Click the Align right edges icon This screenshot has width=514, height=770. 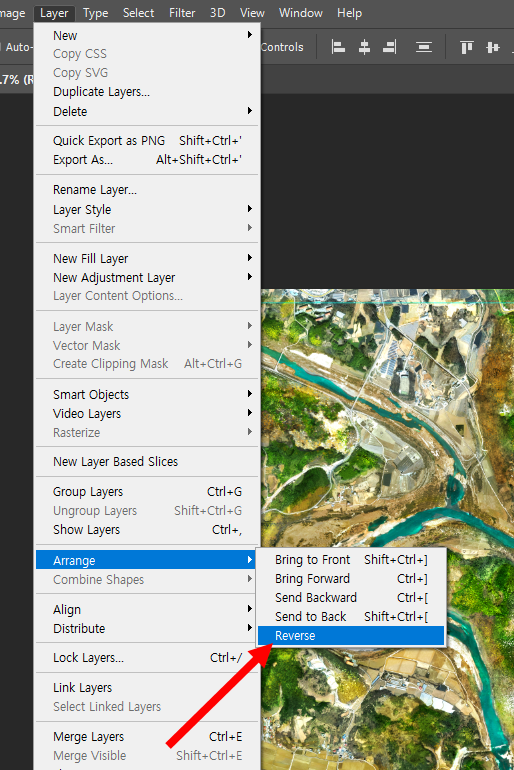tap(390, 47)
